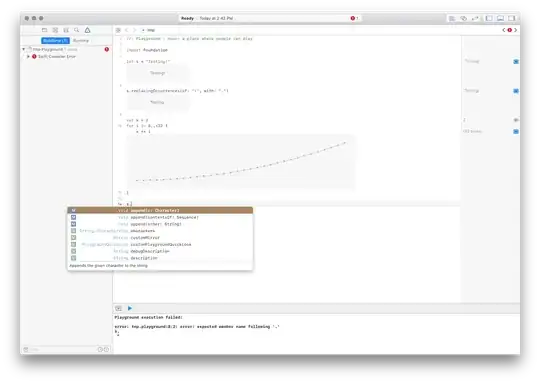Toggle inline result for first Testing value
This screenshot has width=540, height=383.
click(x=516, y=62)
